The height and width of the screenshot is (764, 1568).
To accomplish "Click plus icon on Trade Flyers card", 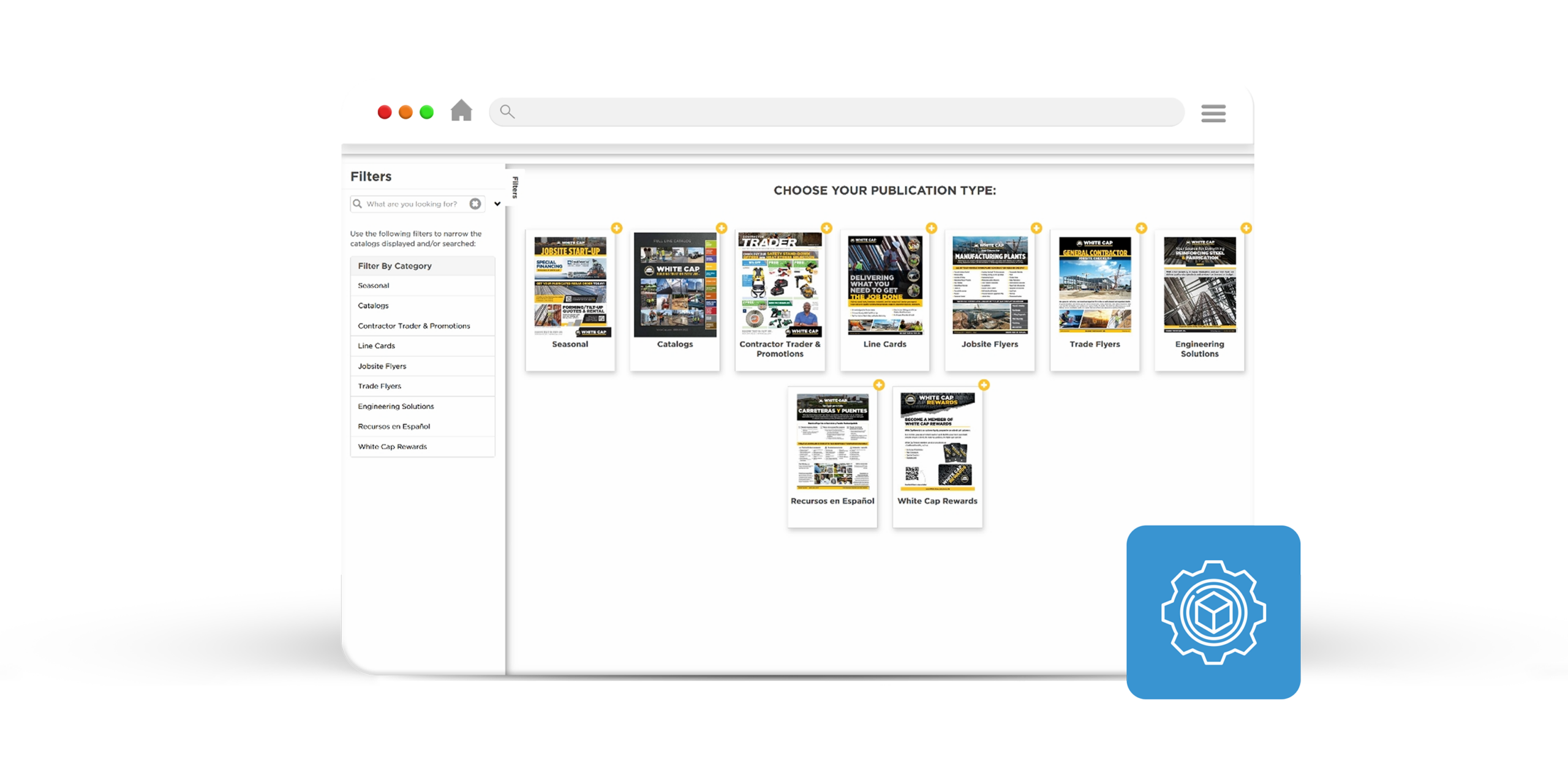I will (x=1141, y=228).
